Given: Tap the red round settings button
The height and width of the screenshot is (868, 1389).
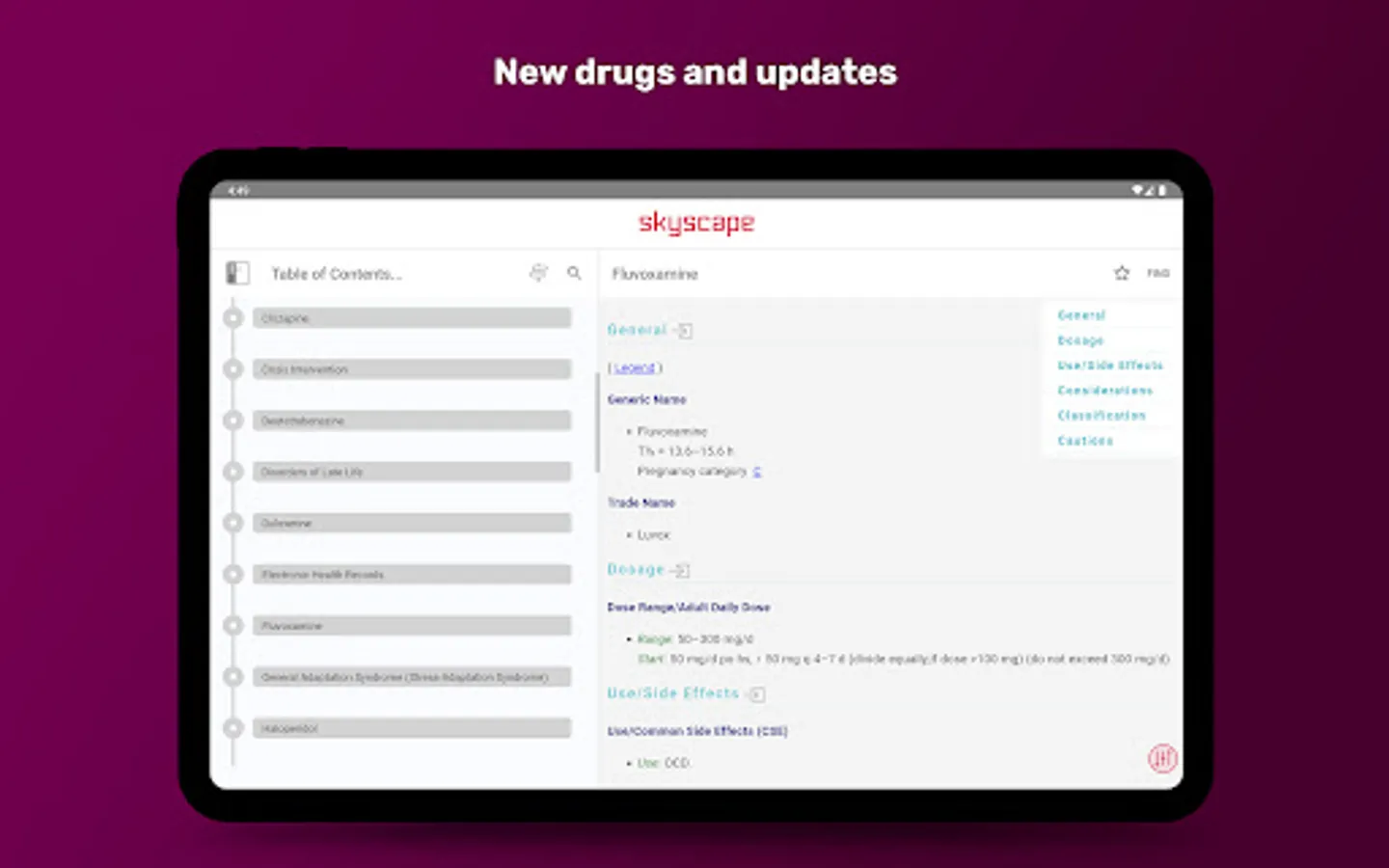Looking at the screenshot, I should pos(1163,758).
